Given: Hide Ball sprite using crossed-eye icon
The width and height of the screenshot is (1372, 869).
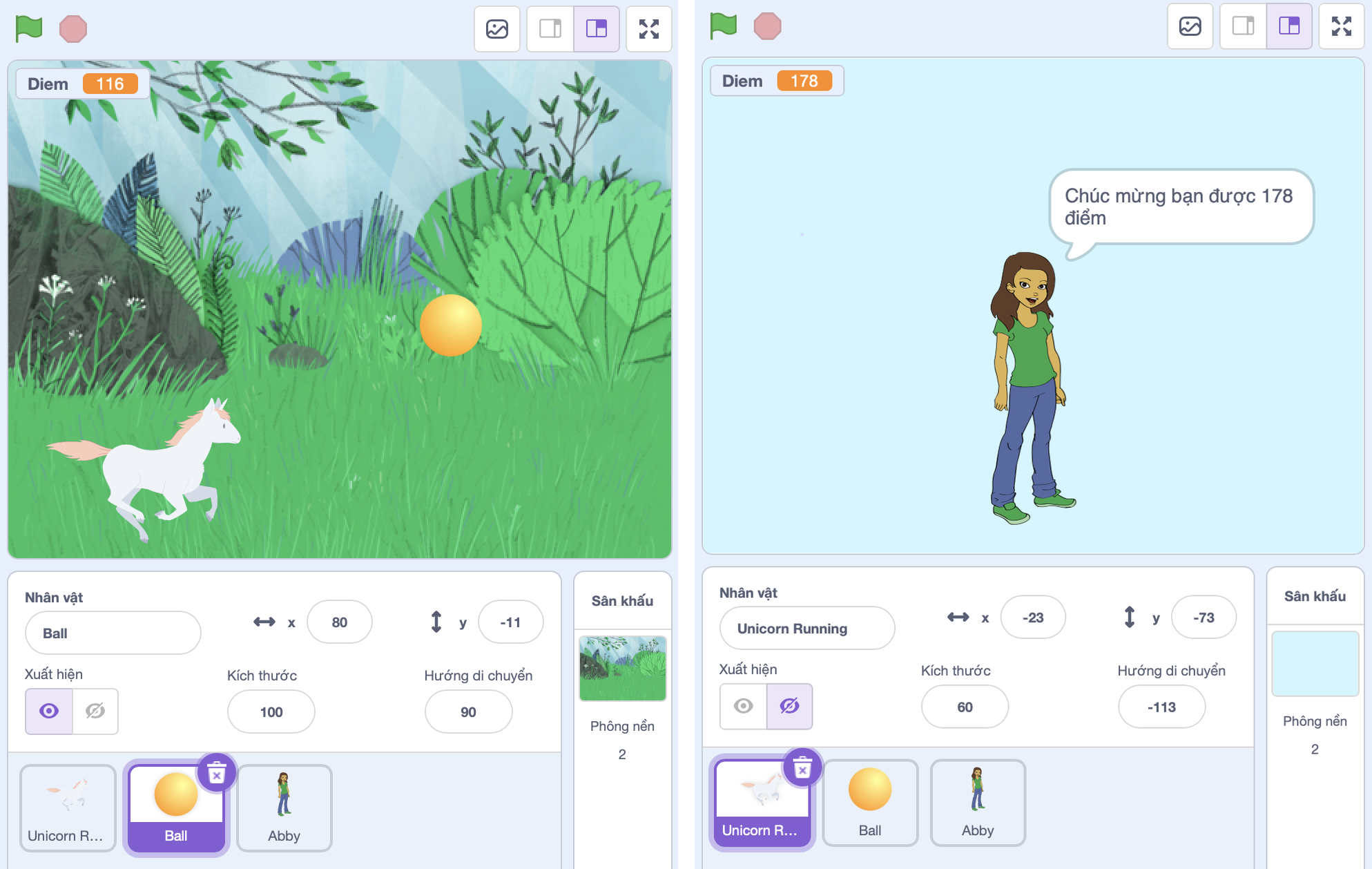Looking at the screenshot, I should coord(95,711).
